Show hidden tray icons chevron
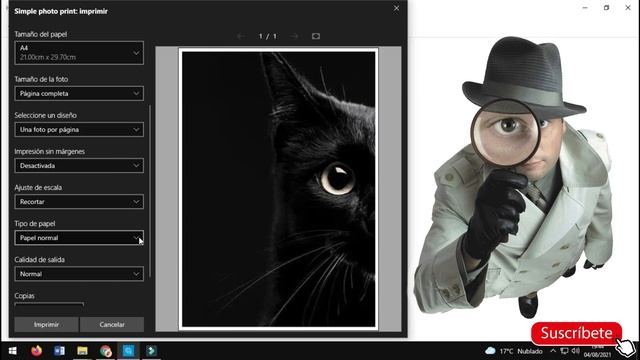Image resolution: width=640 pixels, height=360 pixels. click(x=553, y=351)
